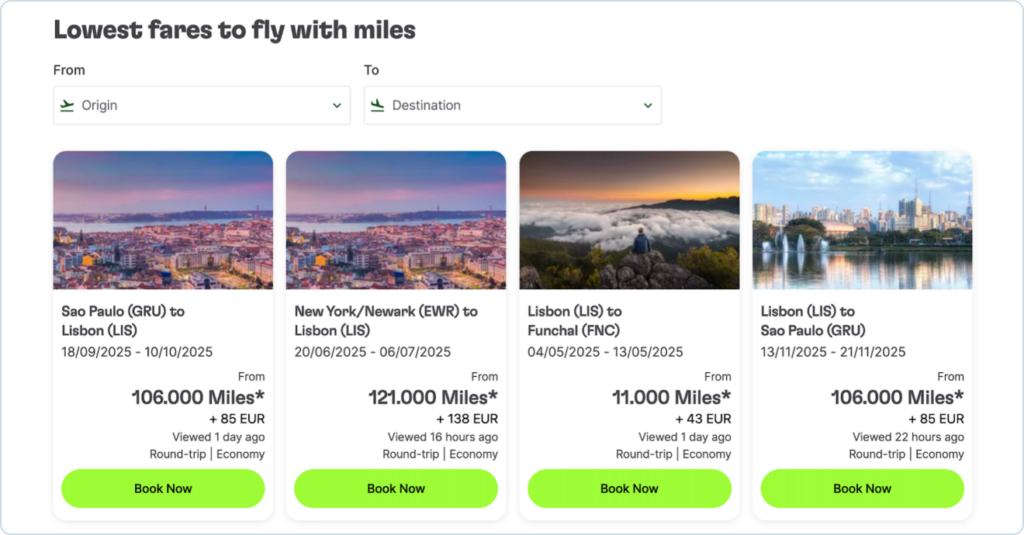Screen dimensions: 1024x535
Task: Open the Sao Paulo to Lisbon card photo
Action: tap(163, 220)
